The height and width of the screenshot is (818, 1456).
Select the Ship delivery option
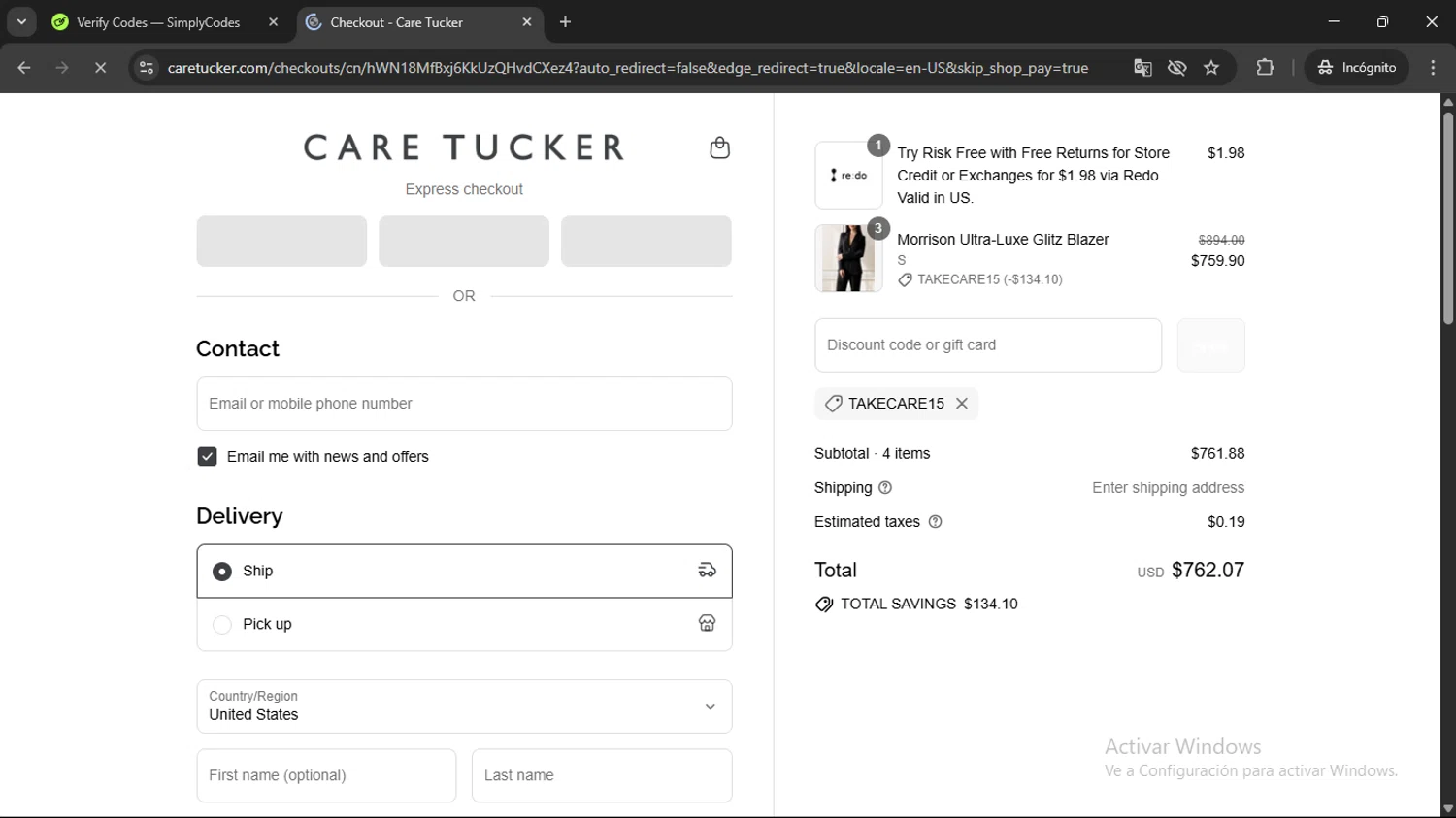click(x=464, y=571)
